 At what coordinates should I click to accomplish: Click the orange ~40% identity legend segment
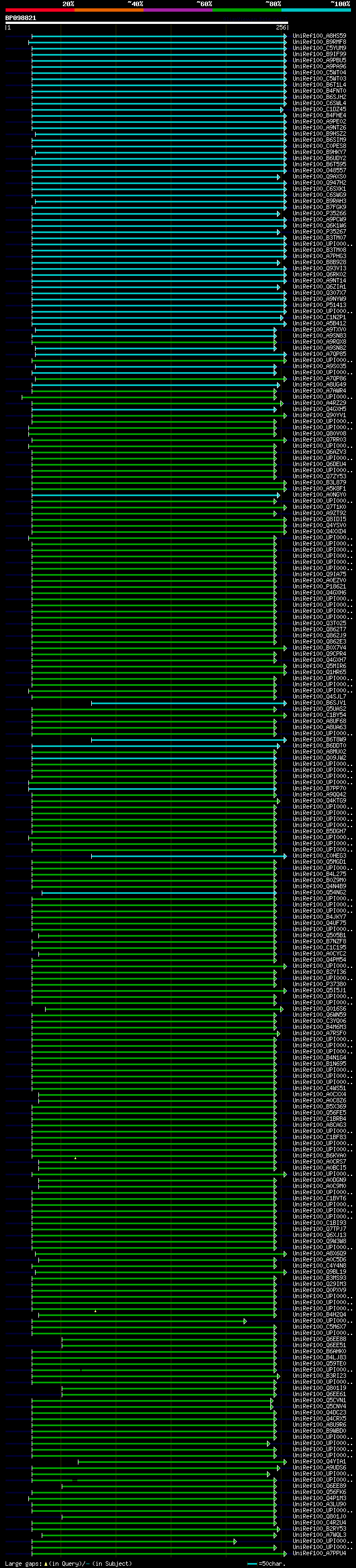[x=109, y=10]
